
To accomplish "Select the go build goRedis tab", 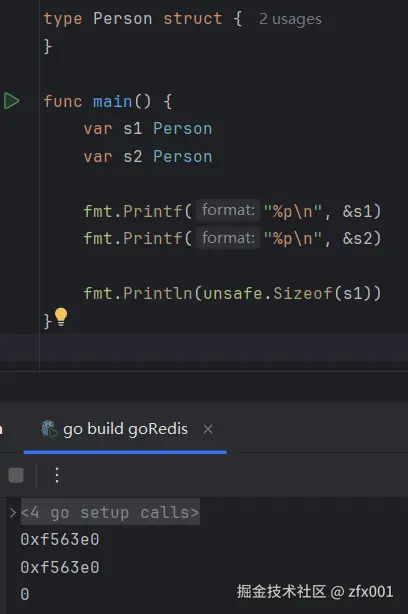I will (x=125, y=429).
